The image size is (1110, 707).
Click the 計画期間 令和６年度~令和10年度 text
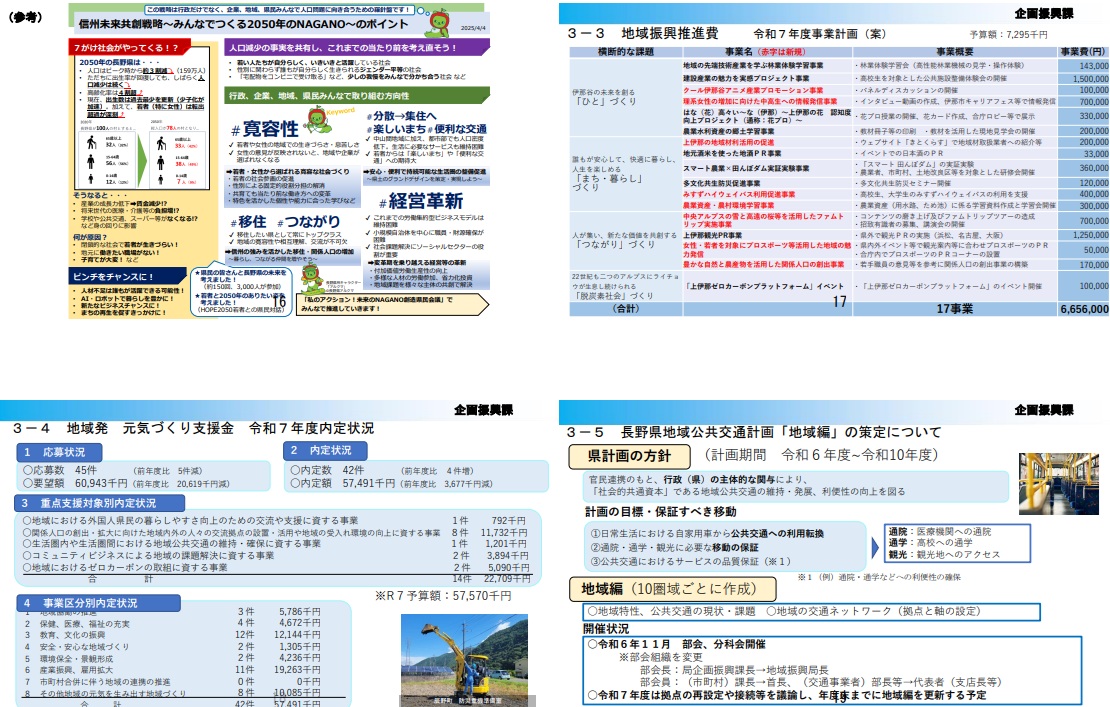[x=822, y=455]
